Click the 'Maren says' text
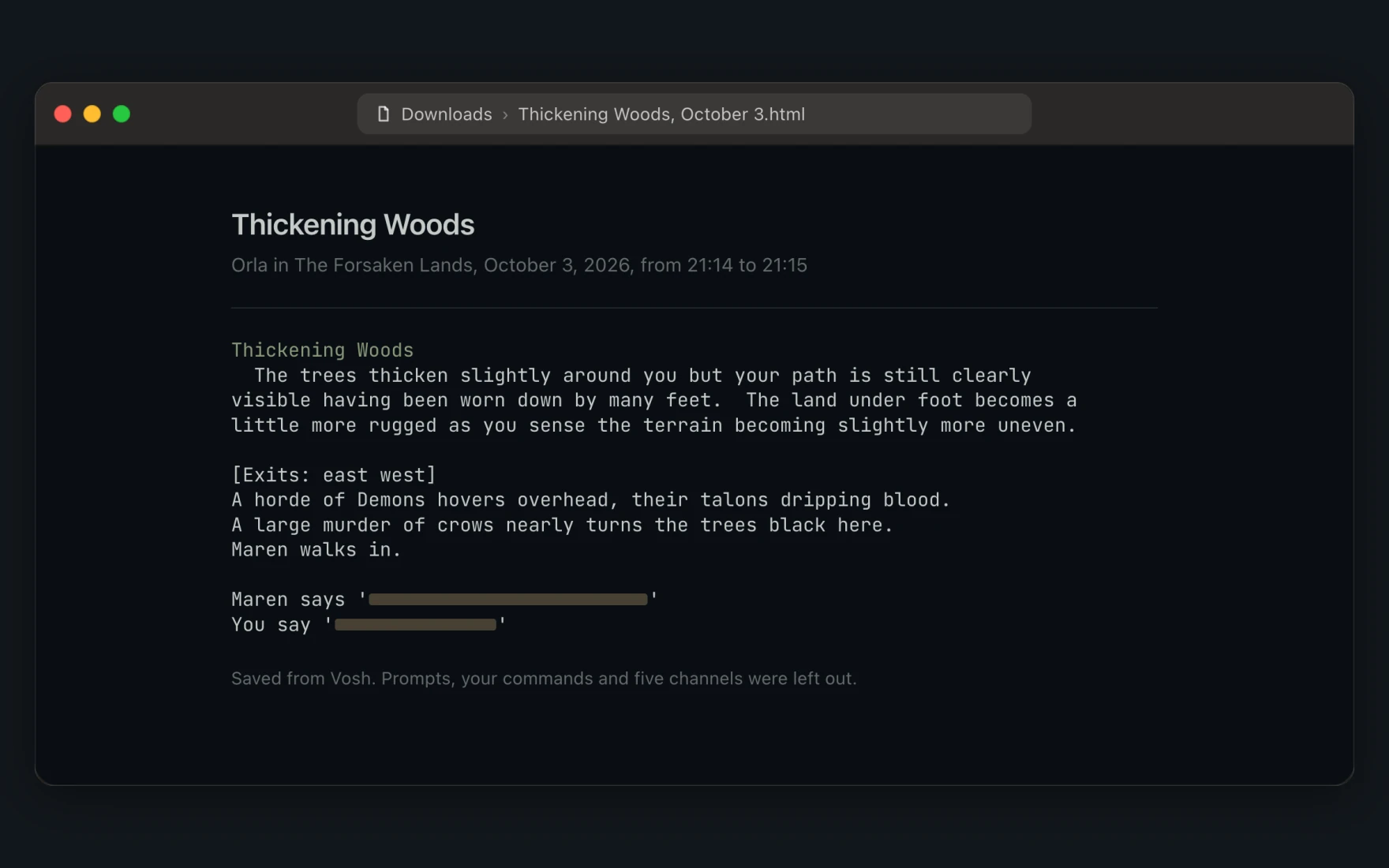Screen dimensions: 1389x868 tap(288, 600)
